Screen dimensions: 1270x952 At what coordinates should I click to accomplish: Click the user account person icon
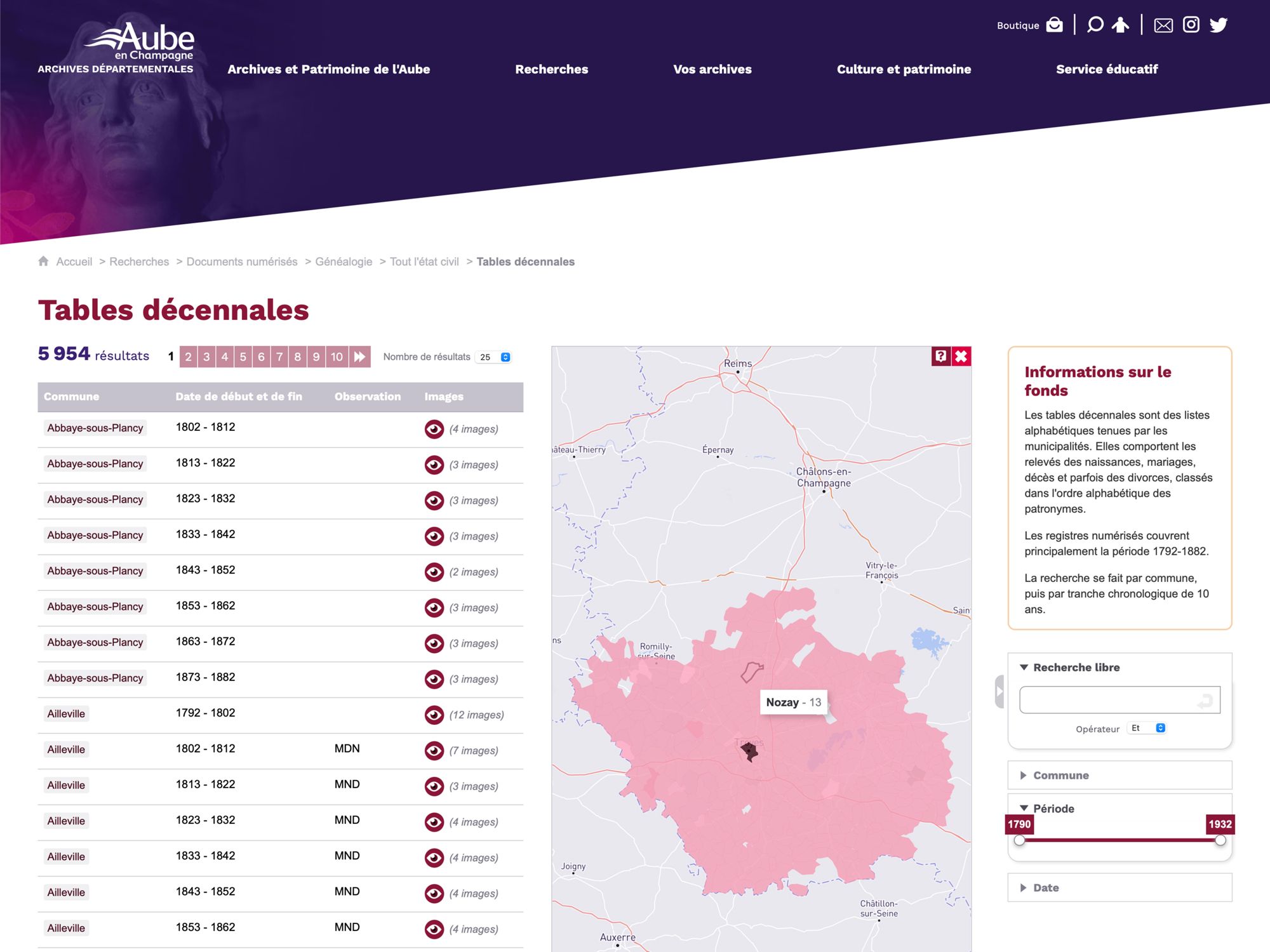pyautogui.click(x=1121, y=25)
